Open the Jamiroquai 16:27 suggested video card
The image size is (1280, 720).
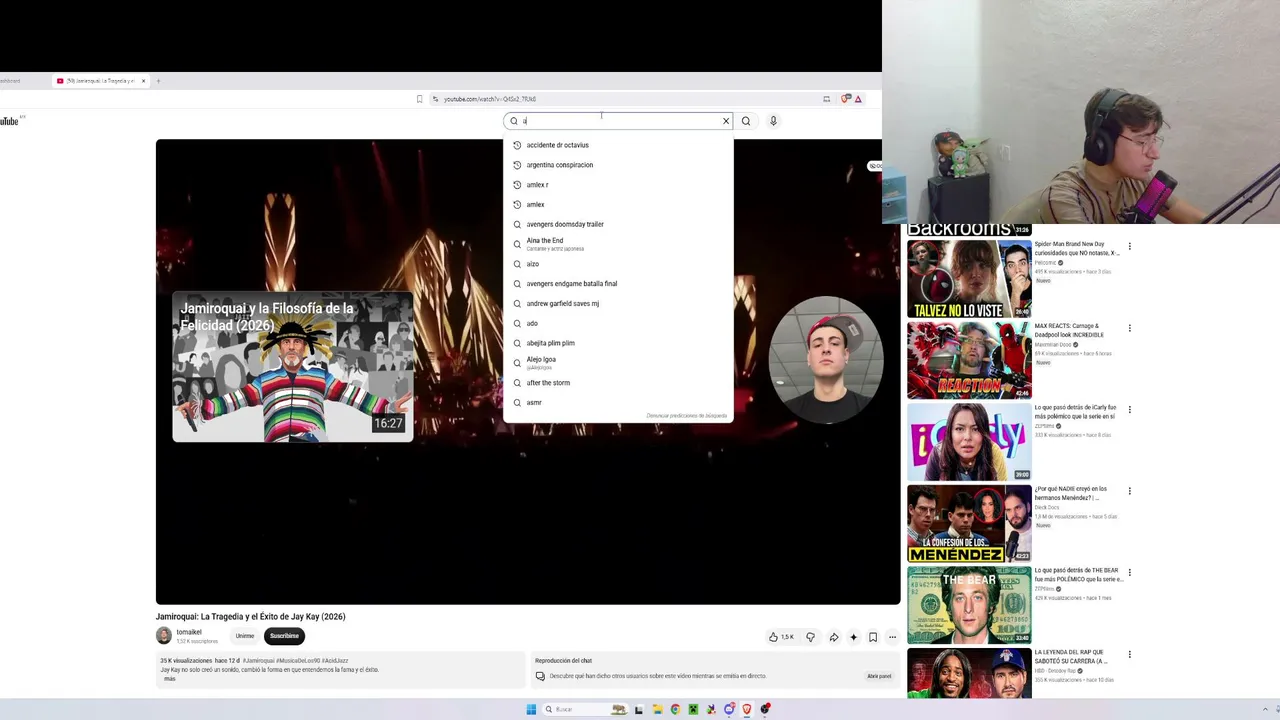click(x=293, y=367)
